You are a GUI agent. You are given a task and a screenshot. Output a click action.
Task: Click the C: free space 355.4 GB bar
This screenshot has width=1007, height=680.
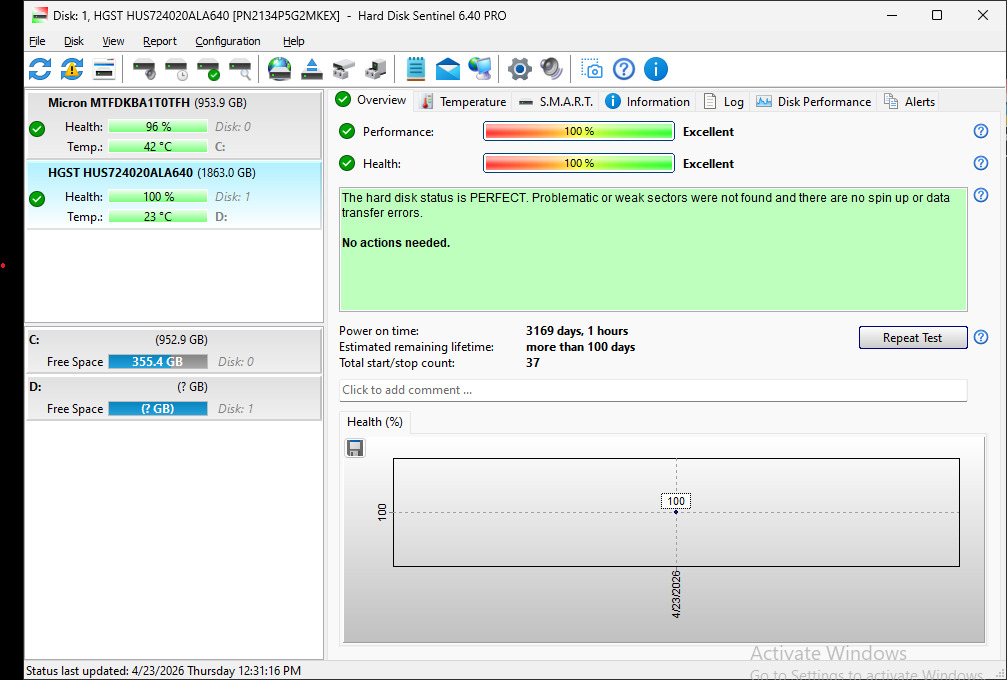point(158,362)
